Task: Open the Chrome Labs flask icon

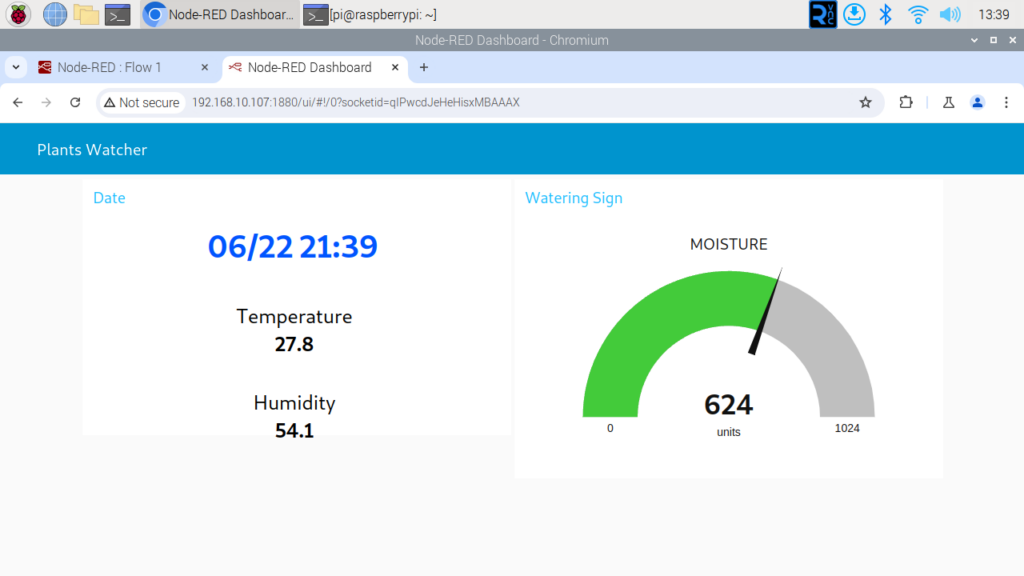Action: tap(948, 103)
